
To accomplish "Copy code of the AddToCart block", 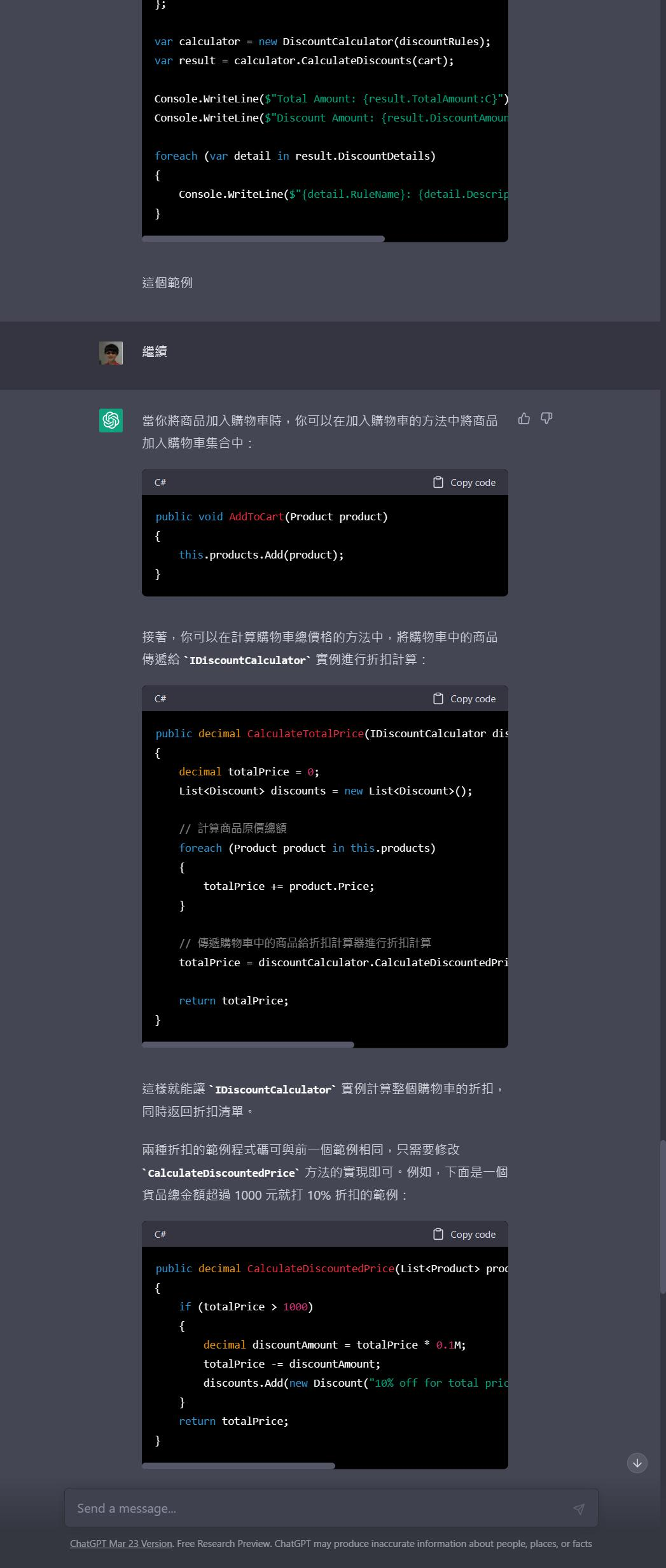I will [x=464, y=483].
